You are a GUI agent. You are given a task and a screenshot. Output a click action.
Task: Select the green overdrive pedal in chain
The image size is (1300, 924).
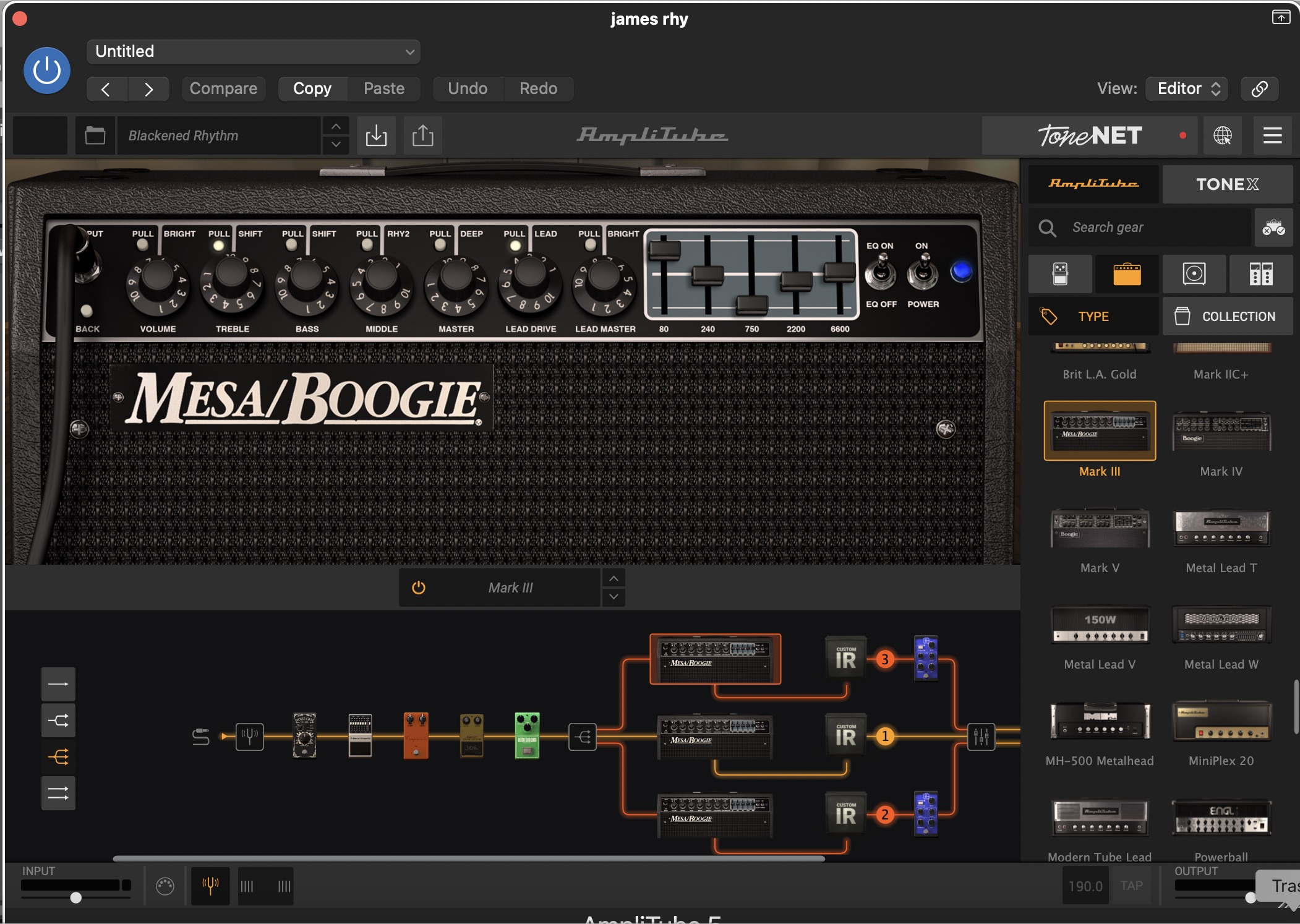[x=527, y=735]
